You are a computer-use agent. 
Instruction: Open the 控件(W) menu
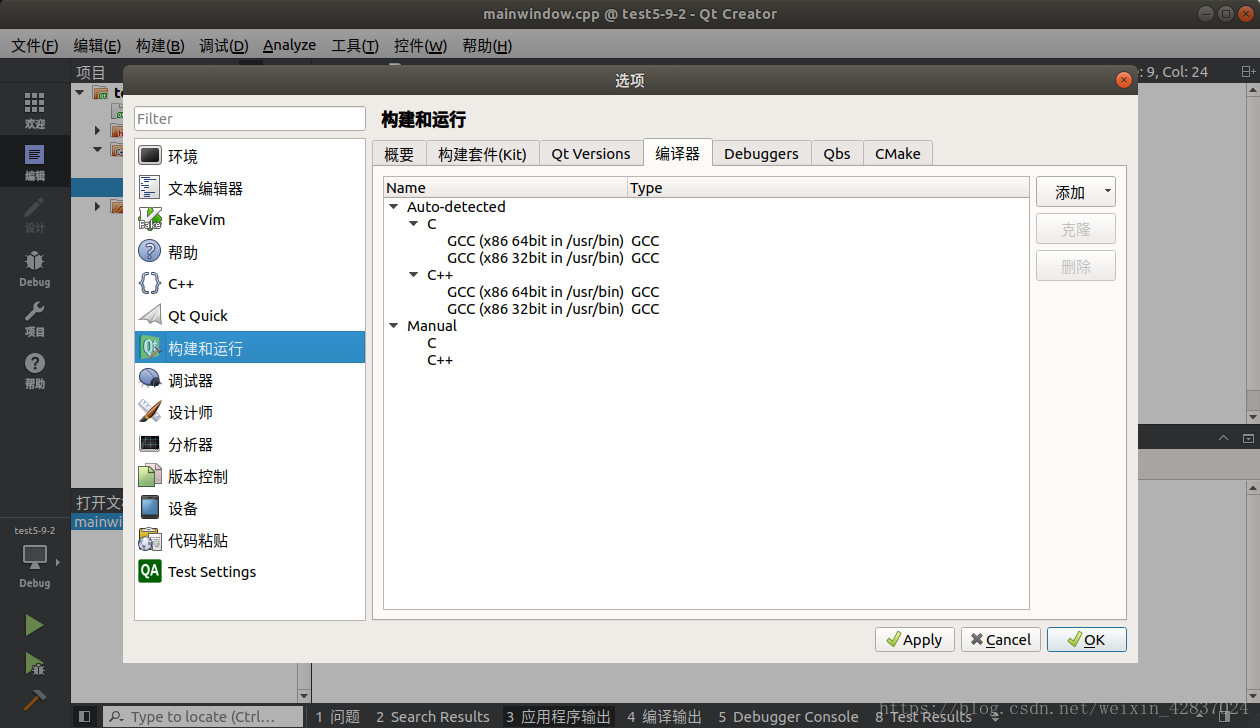tap(420, 46)
